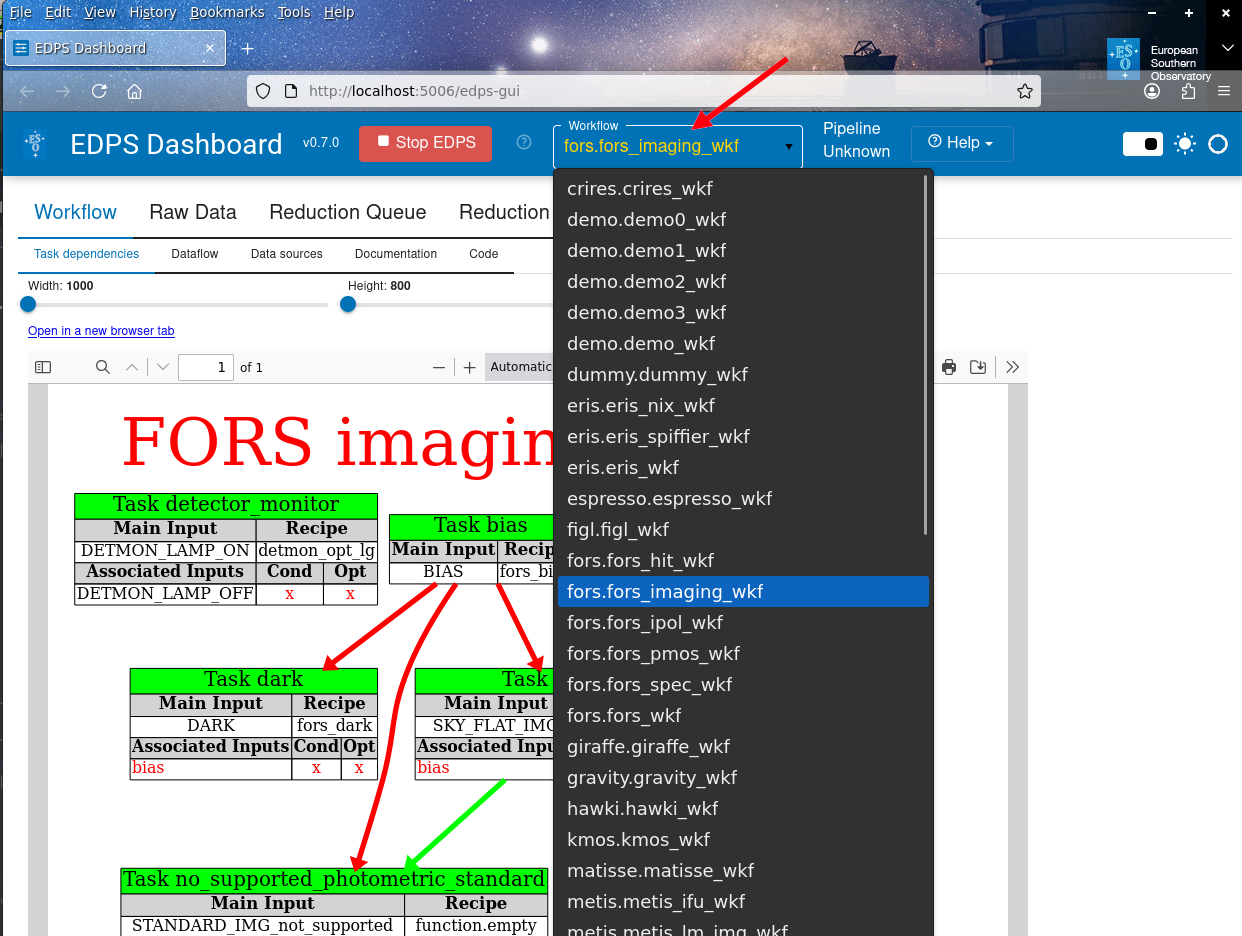Image resolution: width=1242 pixels, height=936 pixels.
Task: Pick eris.eris_nix_wkf in the list
Action: pos(743,405)
